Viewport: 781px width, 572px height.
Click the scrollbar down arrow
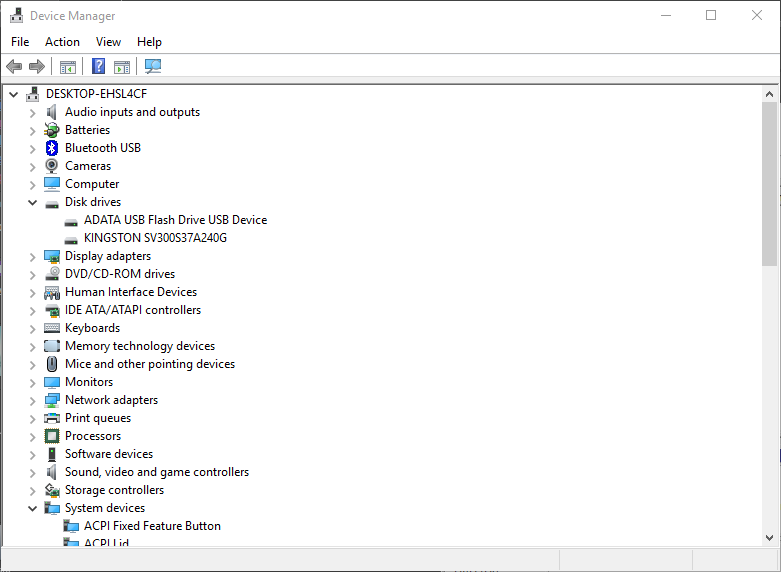(769, 538)
